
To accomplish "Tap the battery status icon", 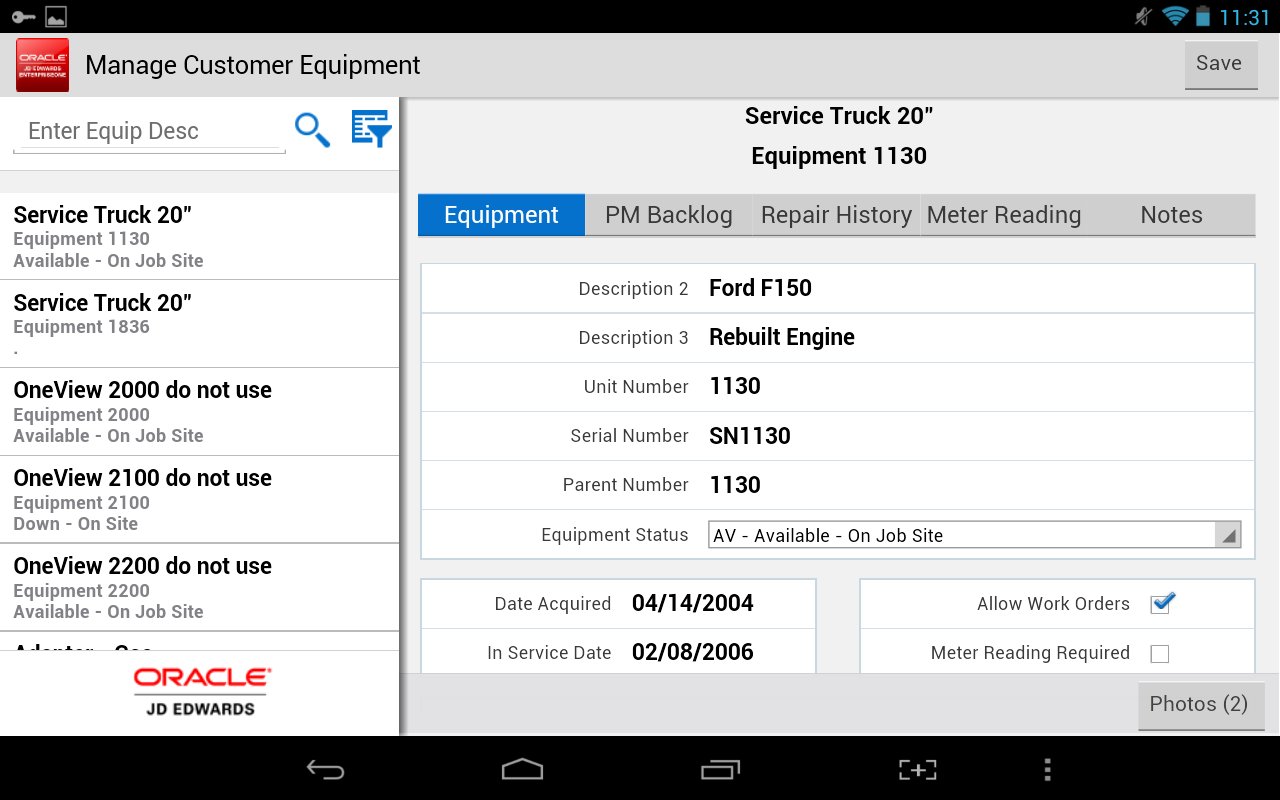I will 1203,16.
